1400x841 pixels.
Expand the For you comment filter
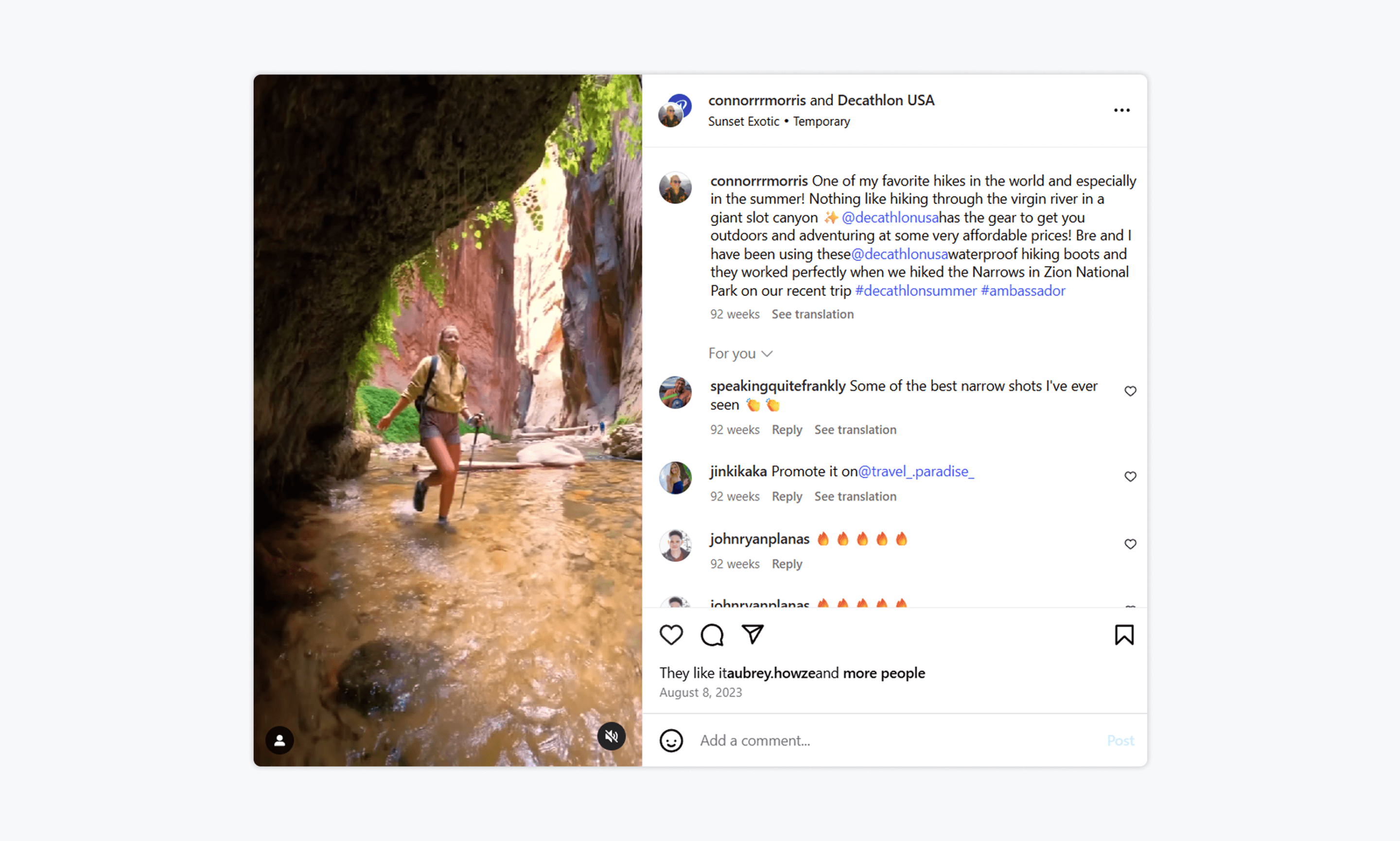point(740,353)
